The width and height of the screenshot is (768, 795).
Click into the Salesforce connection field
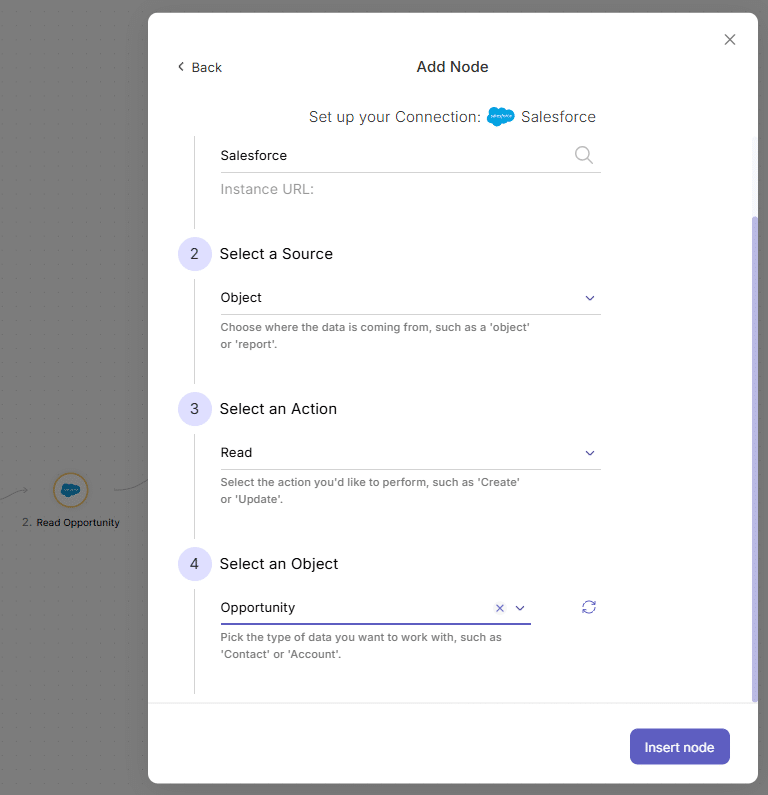pos(410,155)
